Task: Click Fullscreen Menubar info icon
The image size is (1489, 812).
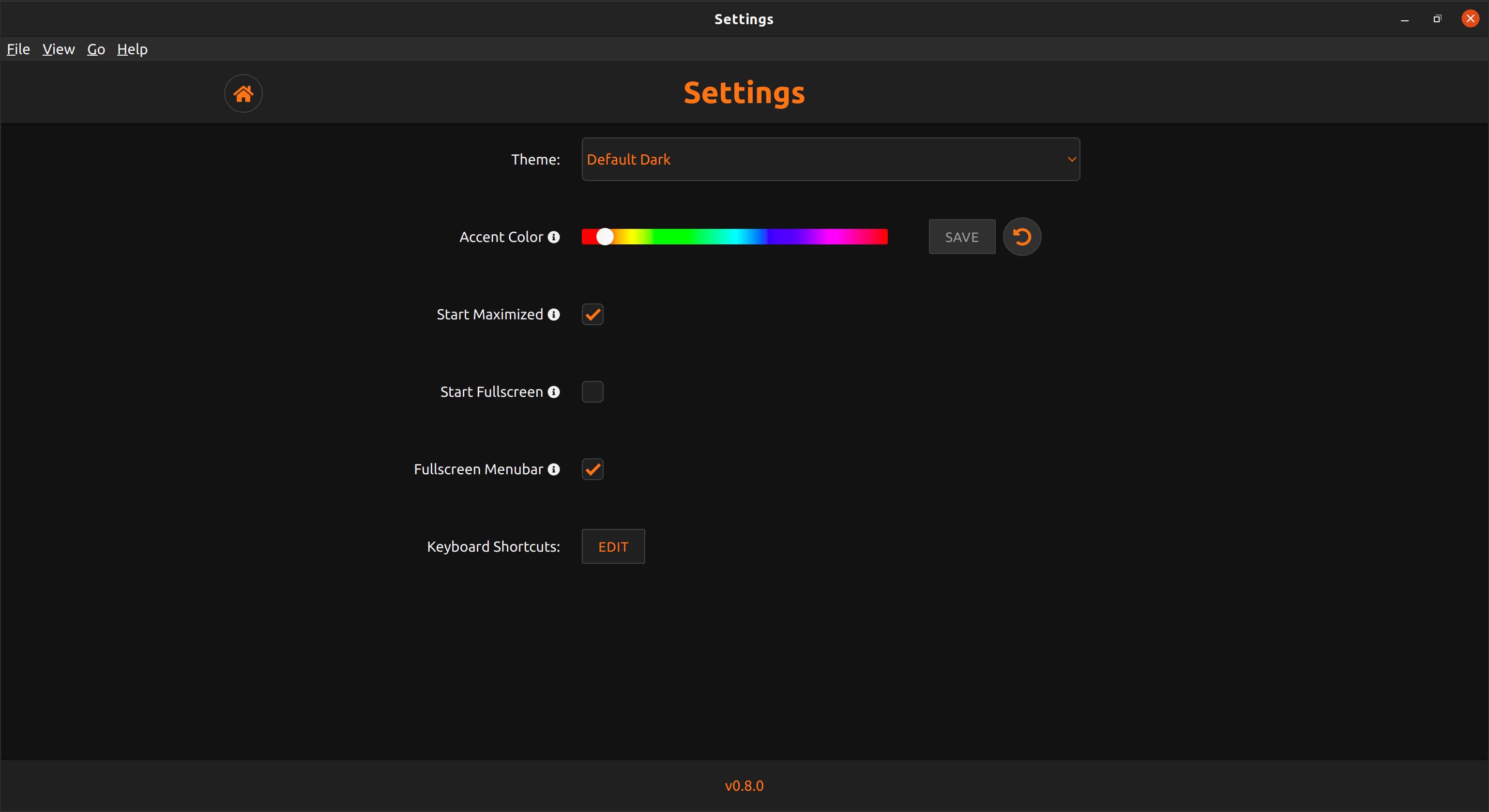Action: point(553,469)
